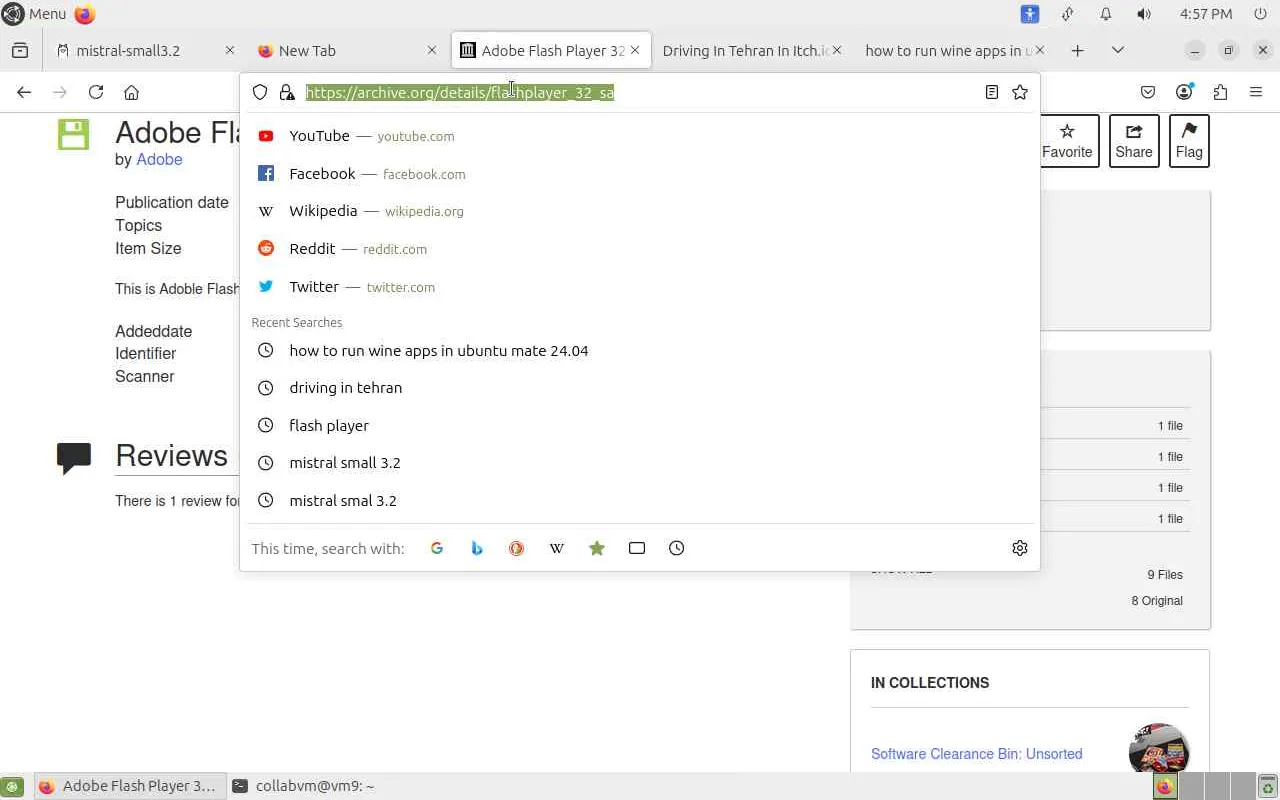Image resolution: width=1280 pixels, height=800 pixels.
Task: Open the Software Clearance Bin thumbnail
Action: click(1158, 748)
